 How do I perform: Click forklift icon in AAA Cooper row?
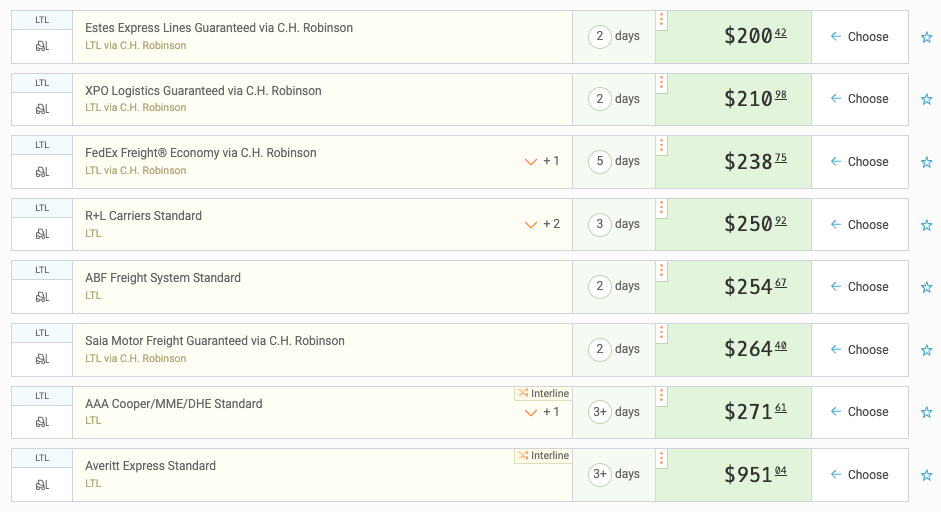tap(42, 422)
